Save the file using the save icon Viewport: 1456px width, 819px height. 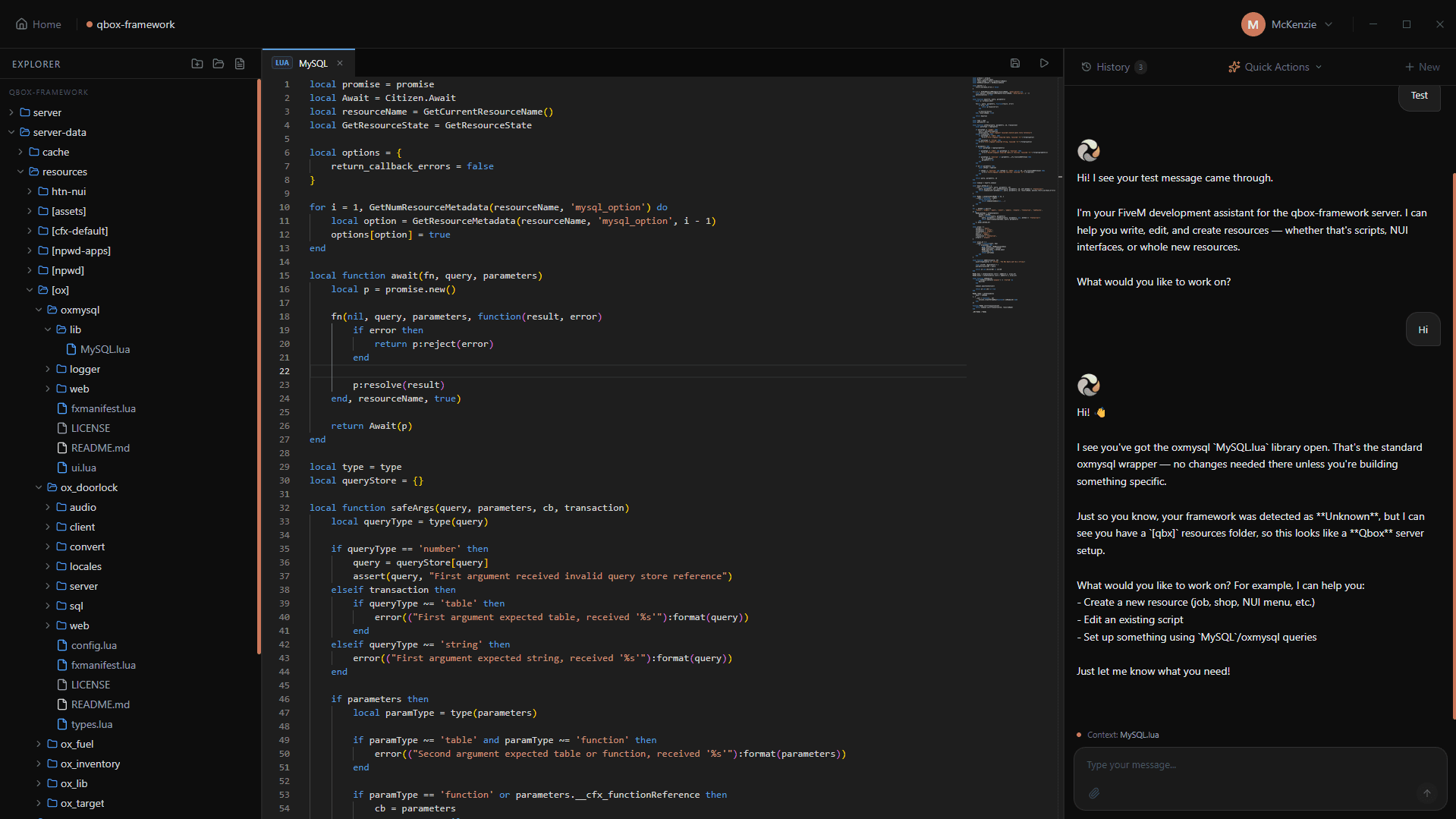(1015, 63)
